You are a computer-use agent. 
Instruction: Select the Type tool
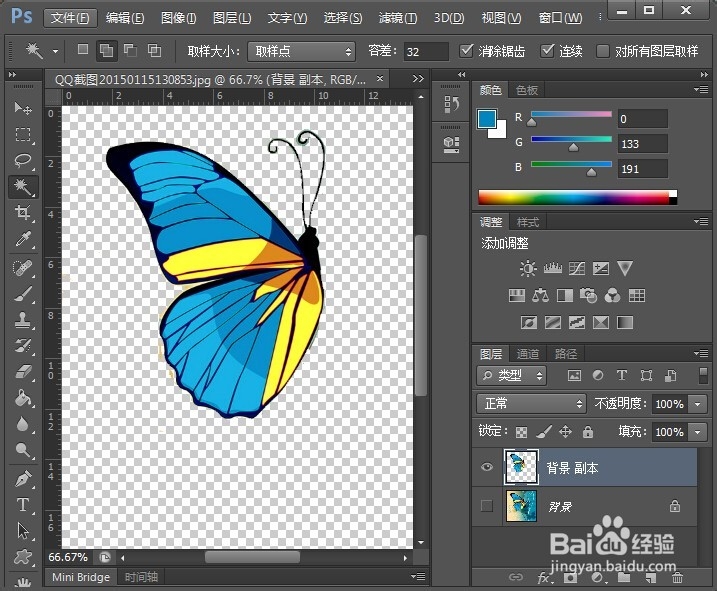coord(22,505)
